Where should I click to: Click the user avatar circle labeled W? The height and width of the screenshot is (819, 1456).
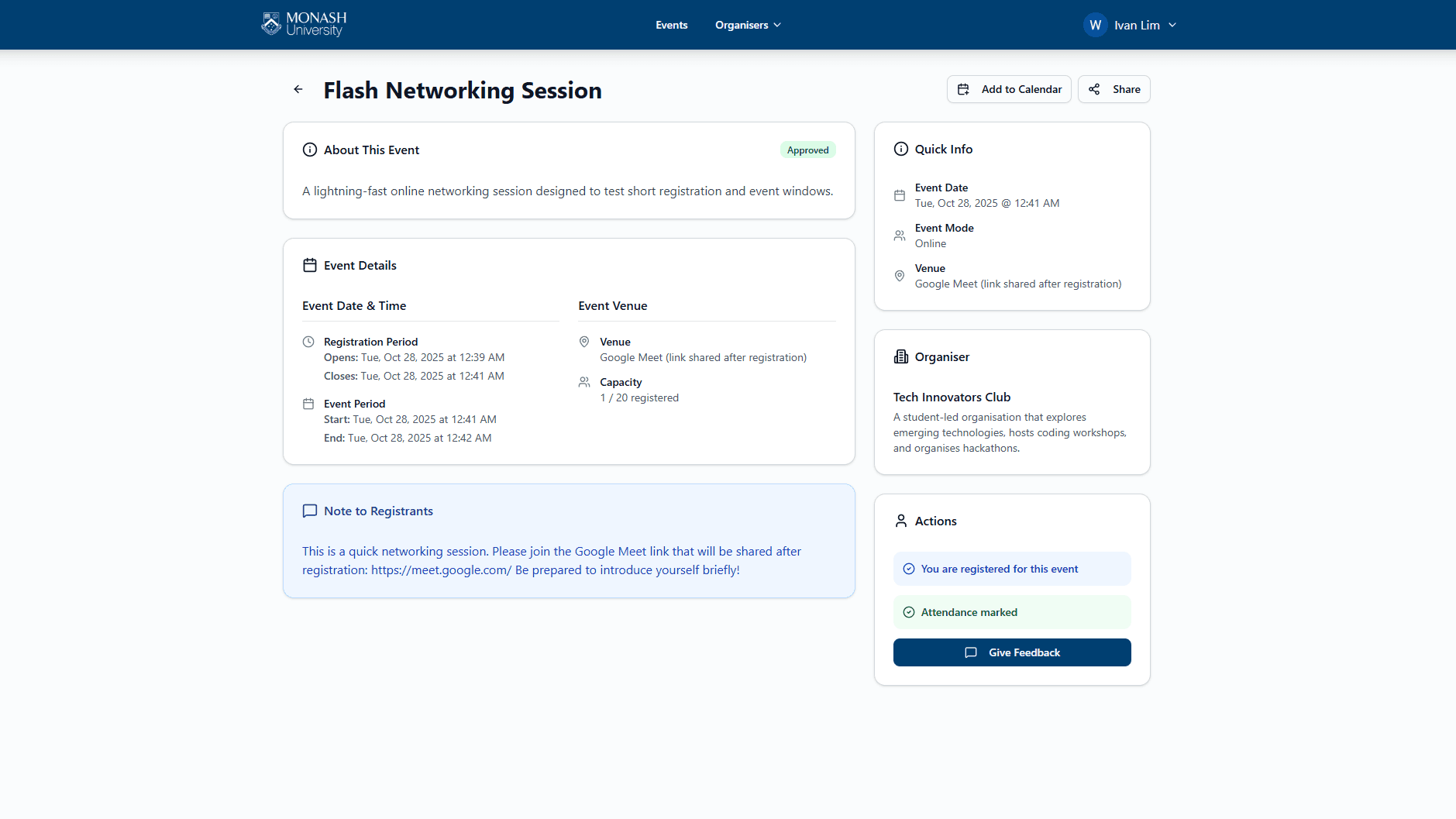pos(1095,25)
